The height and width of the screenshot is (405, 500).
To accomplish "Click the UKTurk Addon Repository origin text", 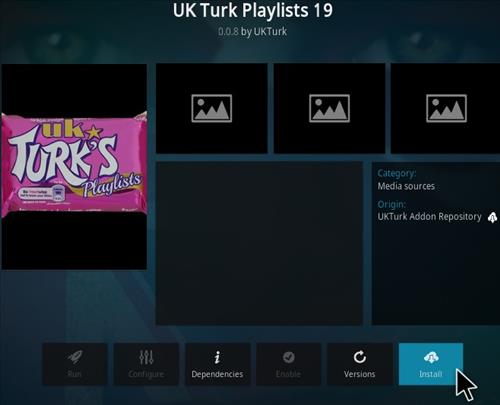I will pos(429,217).
